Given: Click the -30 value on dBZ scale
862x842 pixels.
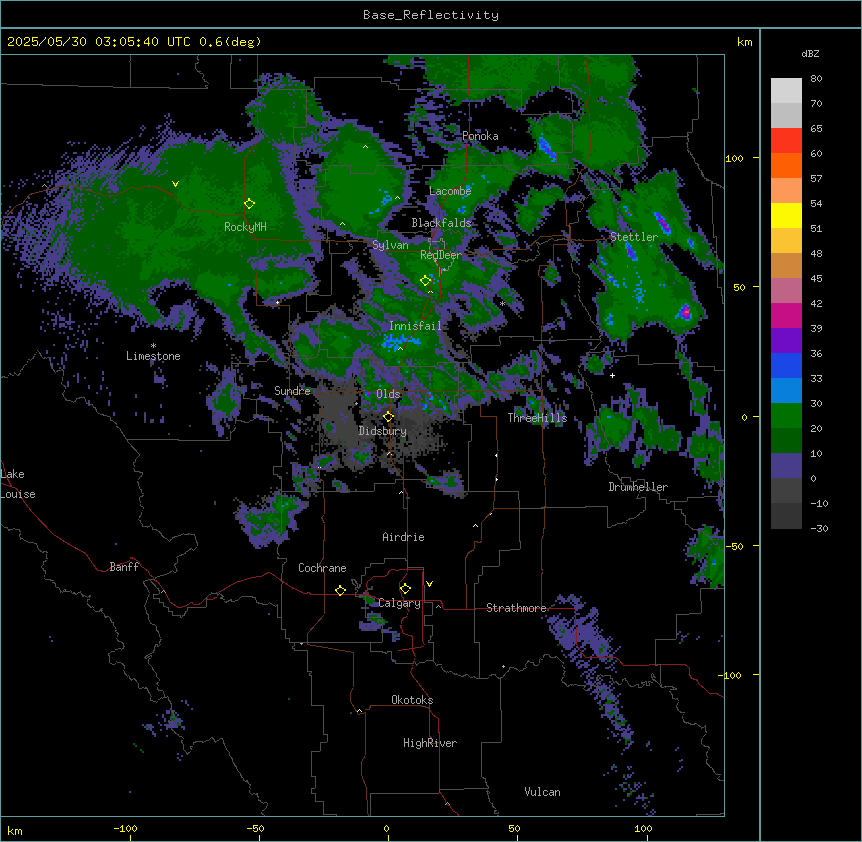Looking at the screenshot, I should tap(819, 528).
